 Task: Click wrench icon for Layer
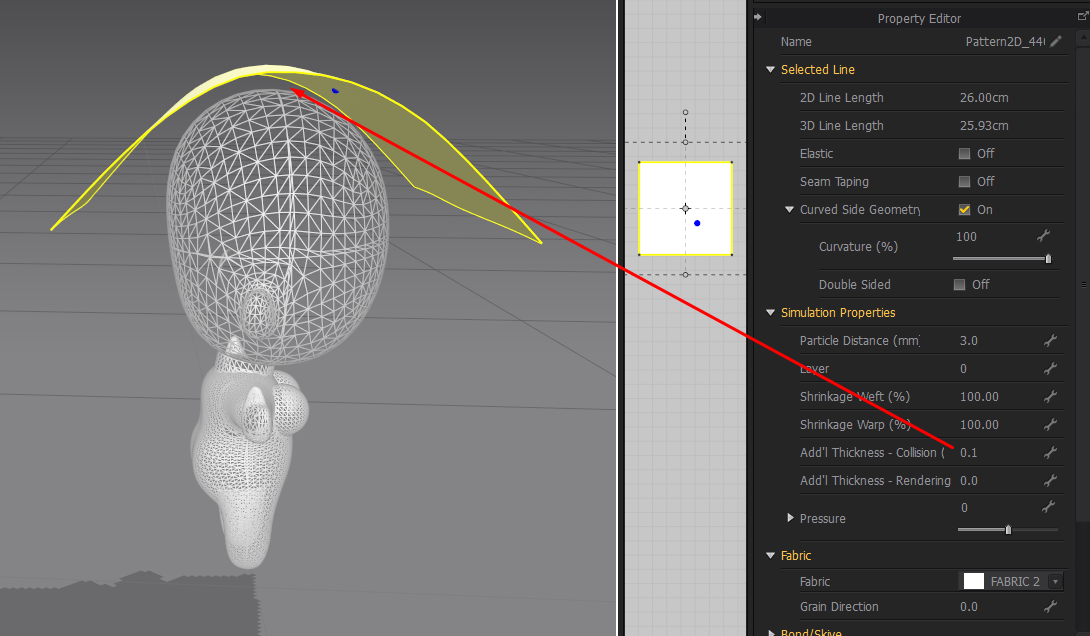1050,368
